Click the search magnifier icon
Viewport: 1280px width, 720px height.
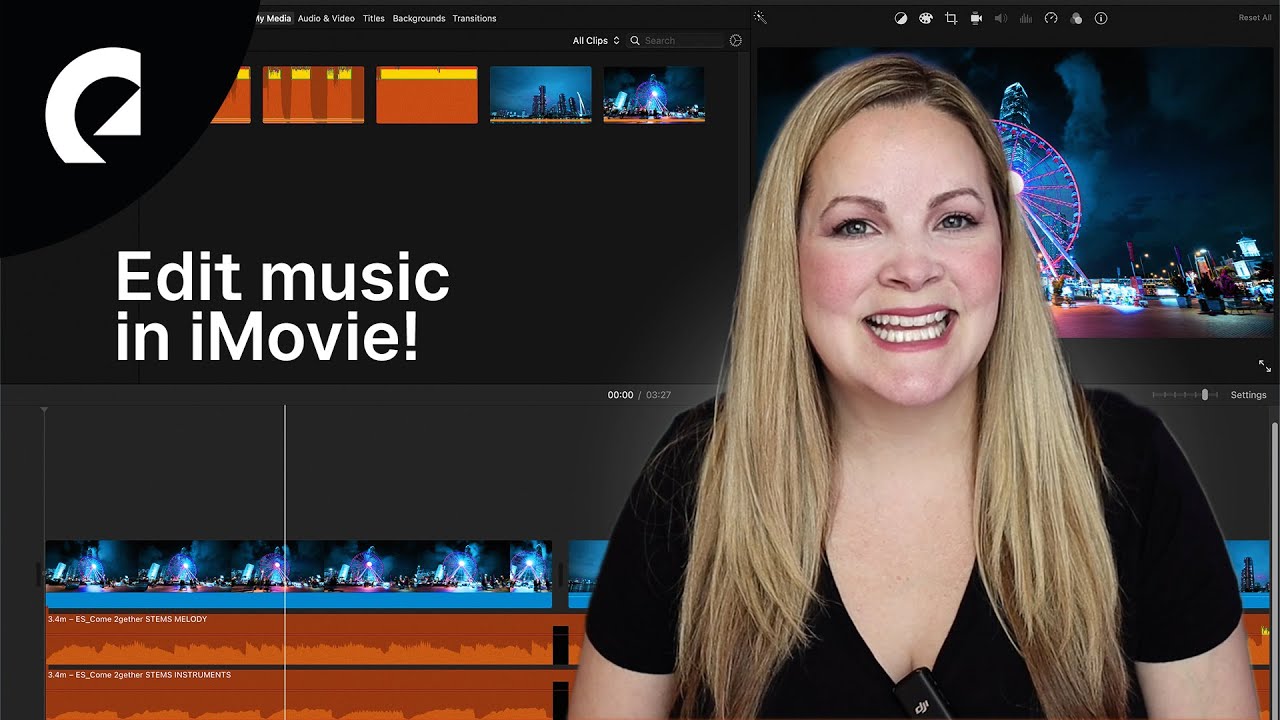click(x=635, y=41)
